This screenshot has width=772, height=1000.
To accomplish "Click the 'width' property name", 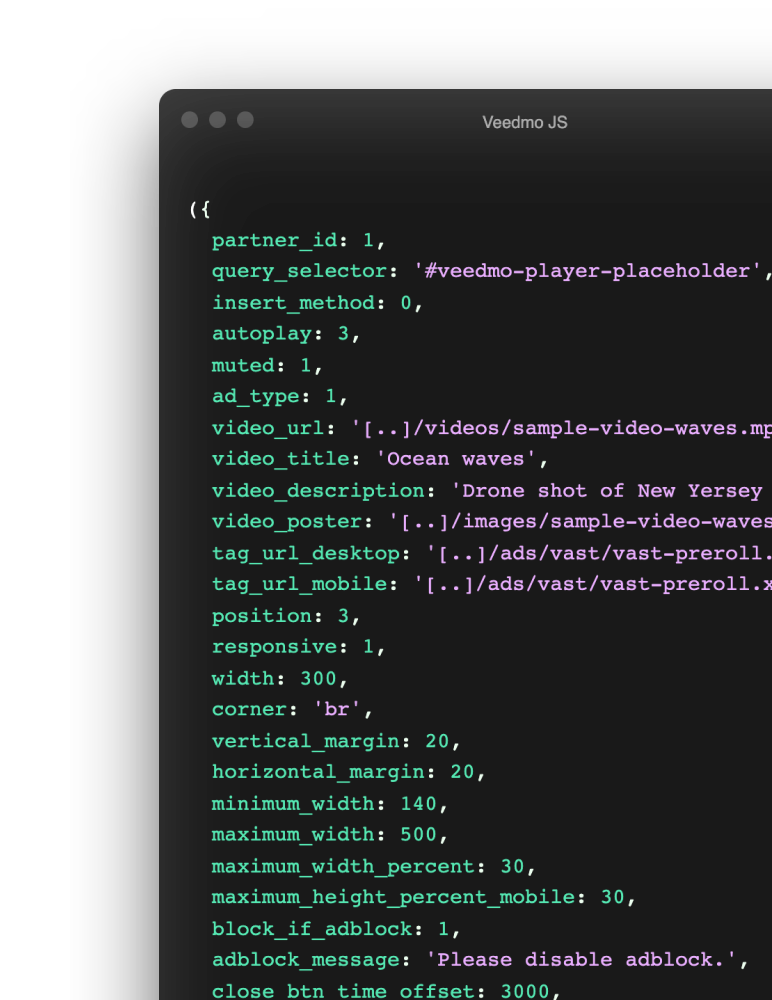I will pos(242,679).
